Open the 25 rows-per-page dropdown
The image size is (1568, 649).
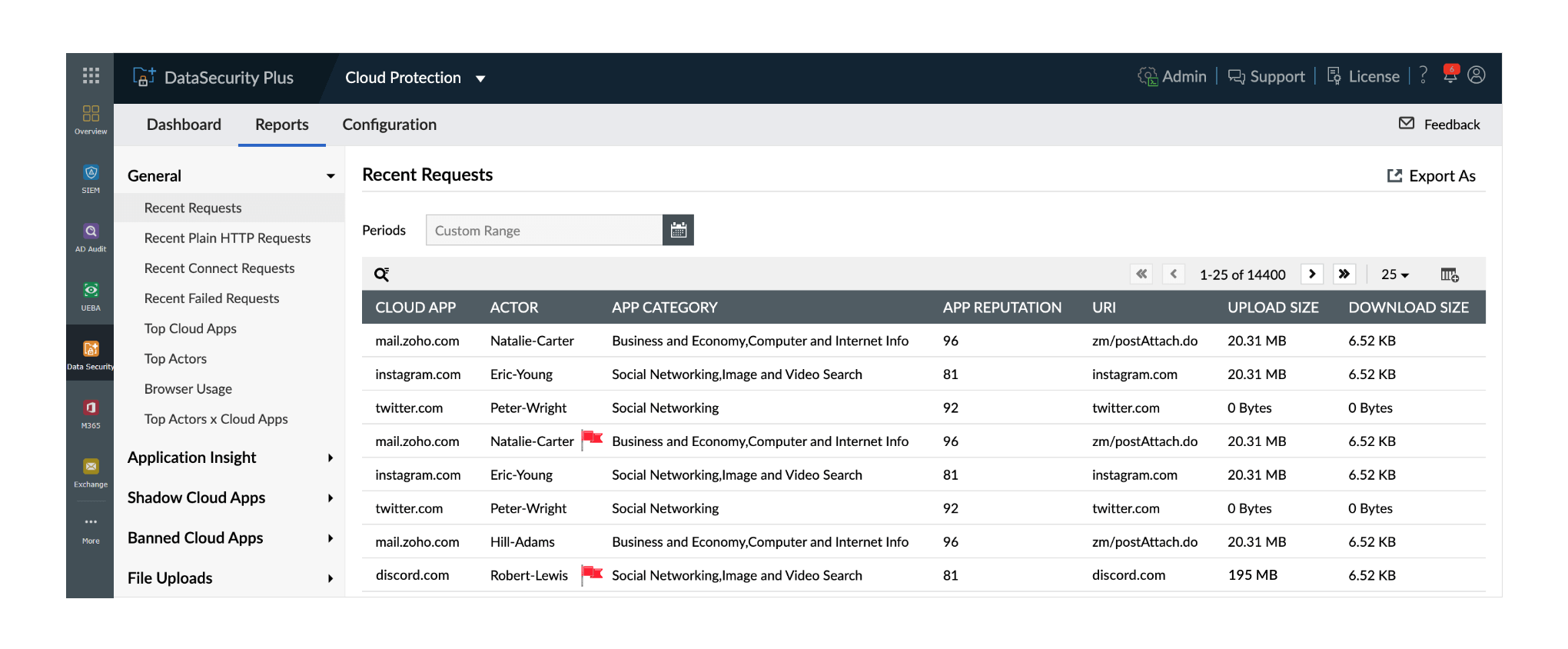pyautogui.click(x=1394, y=275)
